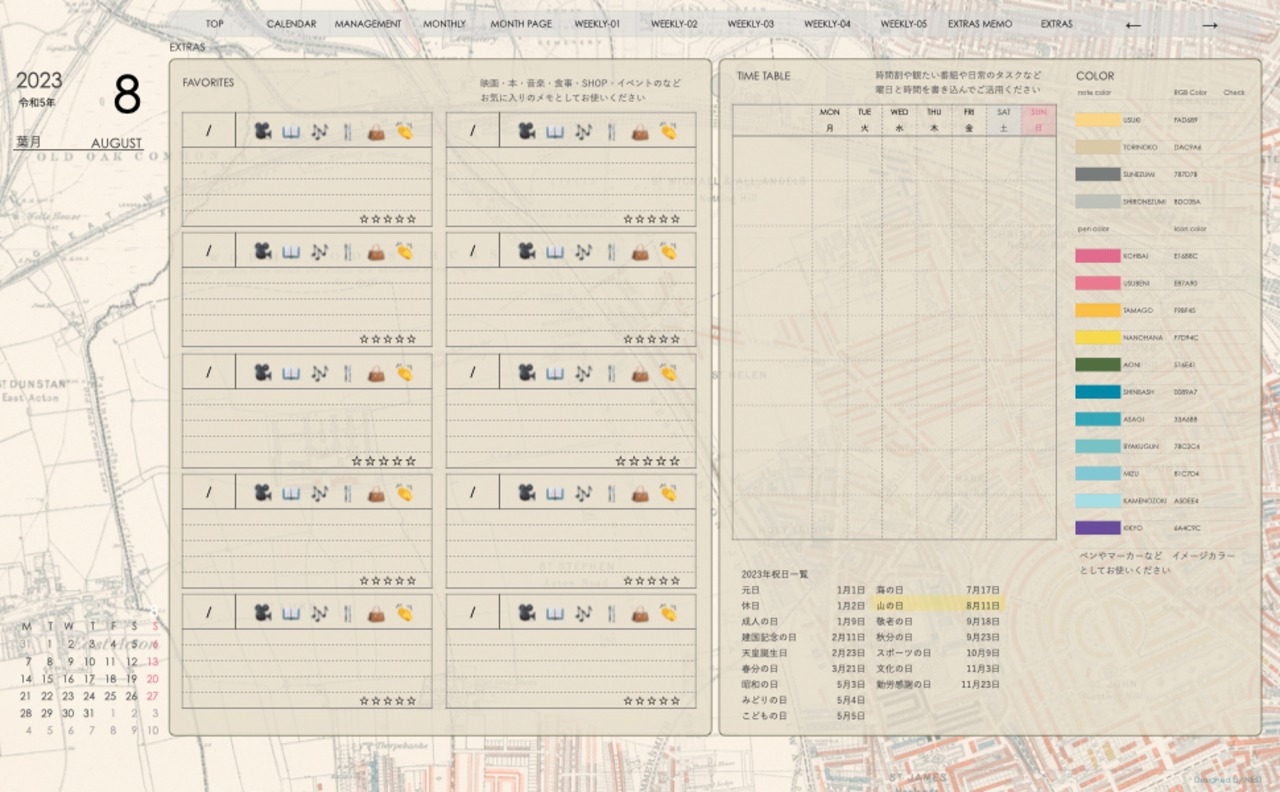Select the KIKYO purple pen color swatch
This screenshot has width=1280, height=792.
1097,528
